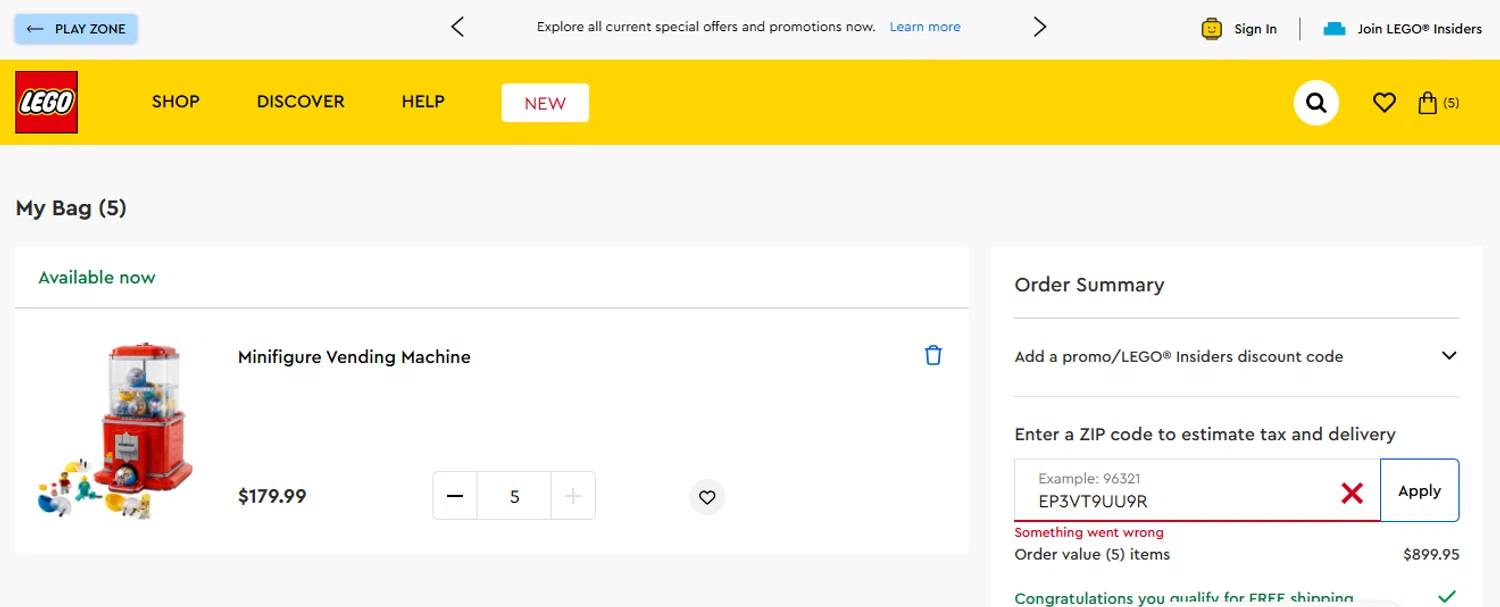Click the 'My Bag (5)' heading

[71, 208]
